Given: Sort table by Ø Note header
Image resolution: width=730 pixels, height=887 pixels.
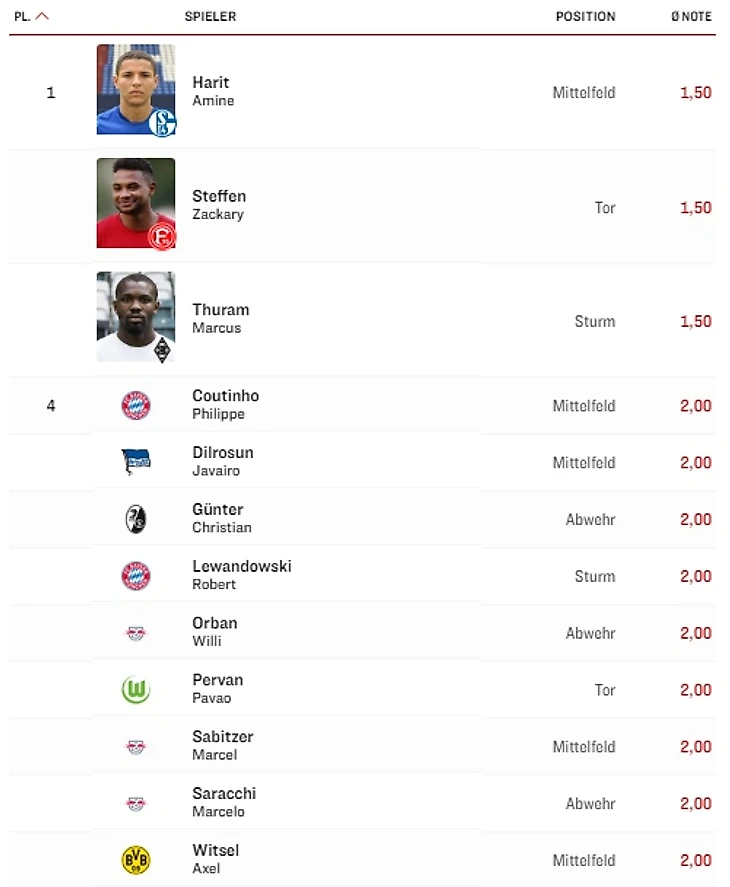Looking at the screenshot, I should (x=690, y=17).
